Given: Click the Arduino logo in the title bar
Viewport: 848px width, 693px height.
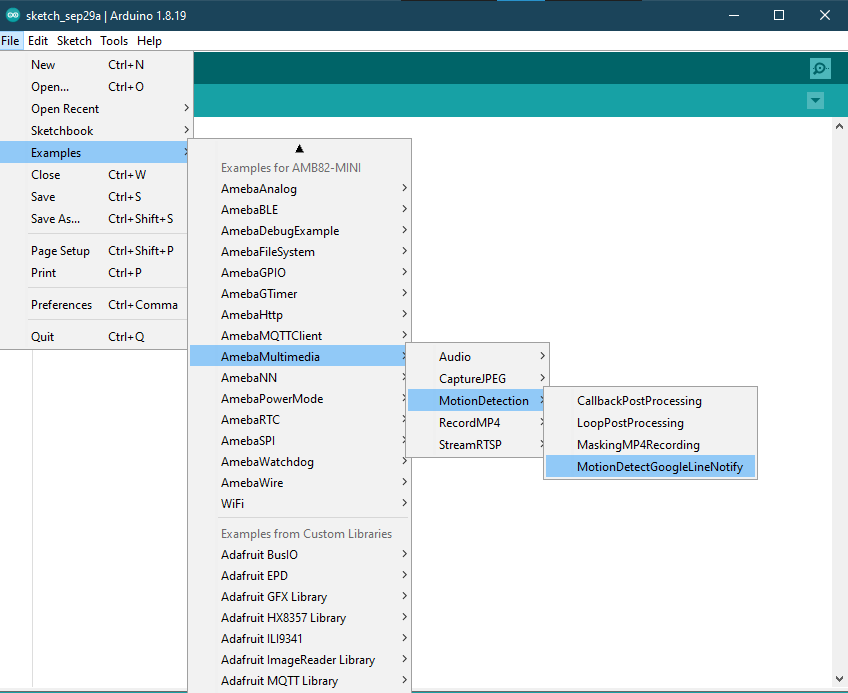Looking at the screenshot, I should [x=13, y=15].
